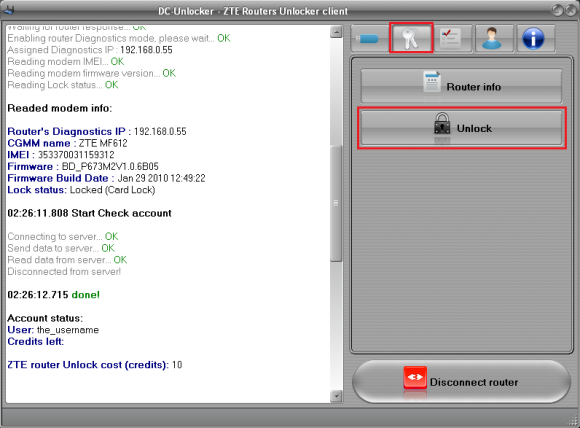The height and width of the screenshot is (428, 580).
Task: Click the 02:26:12.715 done! line
Action: coord(54,295)
